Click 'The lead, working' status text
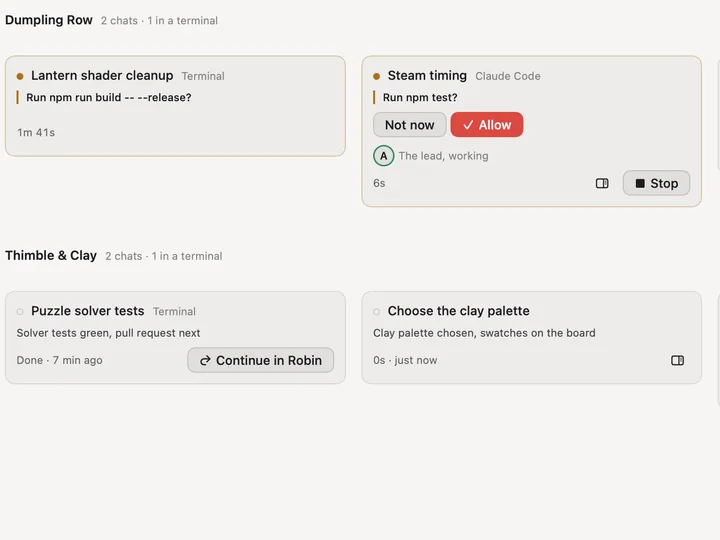The height and width of the screenshot is (540, 720). tap(444, 156)
